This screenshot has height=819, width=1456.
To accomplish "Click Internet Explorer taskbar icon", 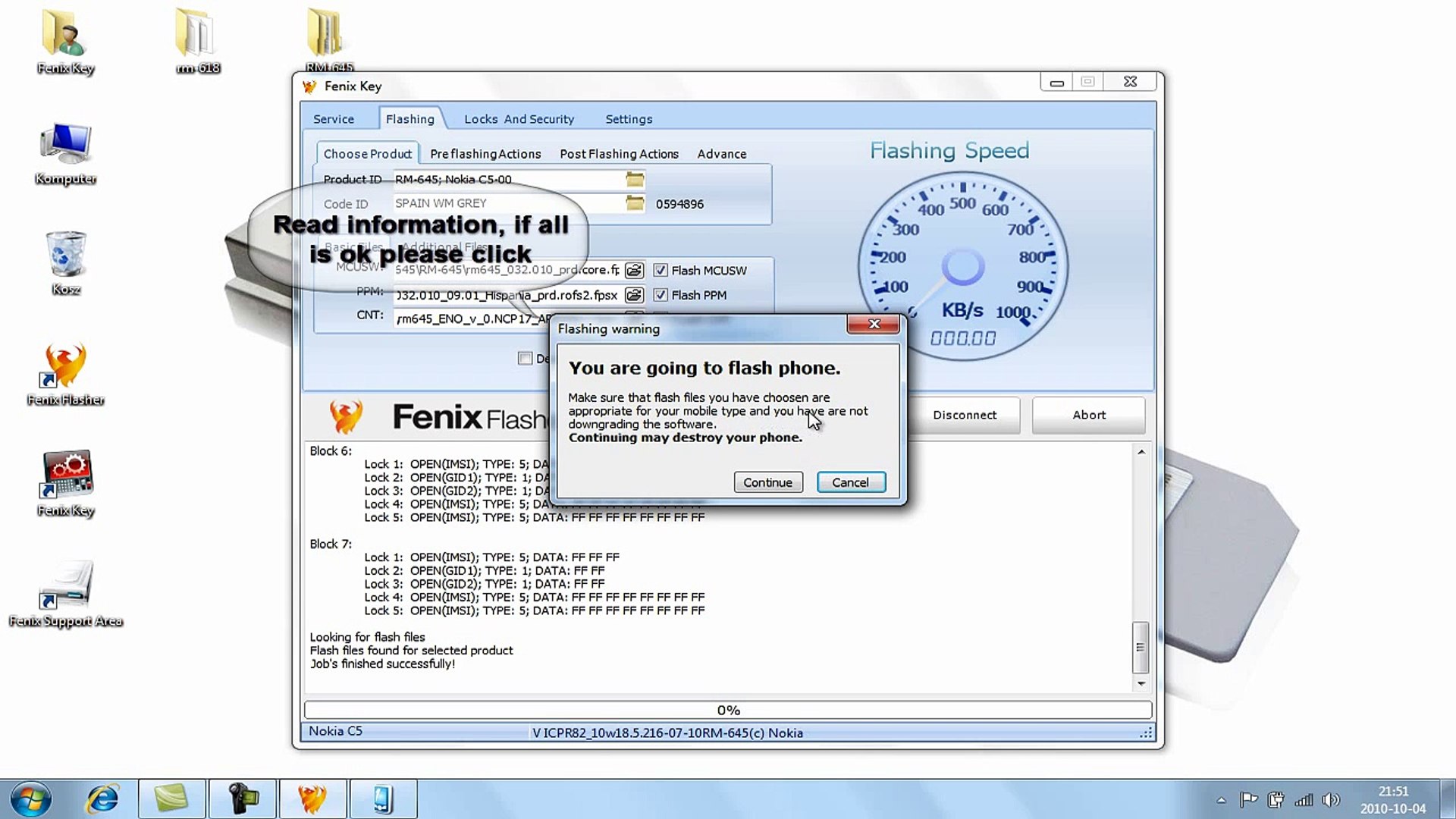I will (102, 799).
